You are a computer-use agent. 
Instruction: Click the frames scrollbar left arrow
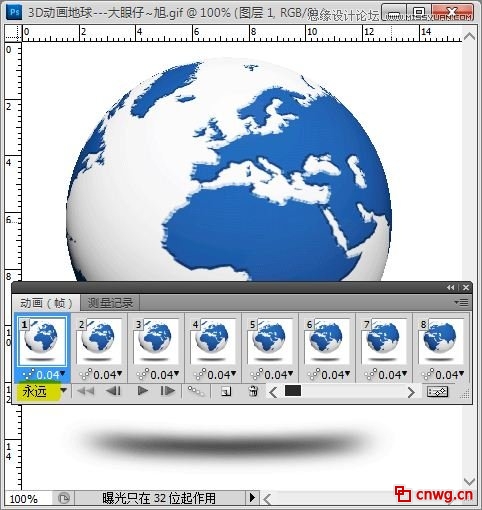pos(273,392)
